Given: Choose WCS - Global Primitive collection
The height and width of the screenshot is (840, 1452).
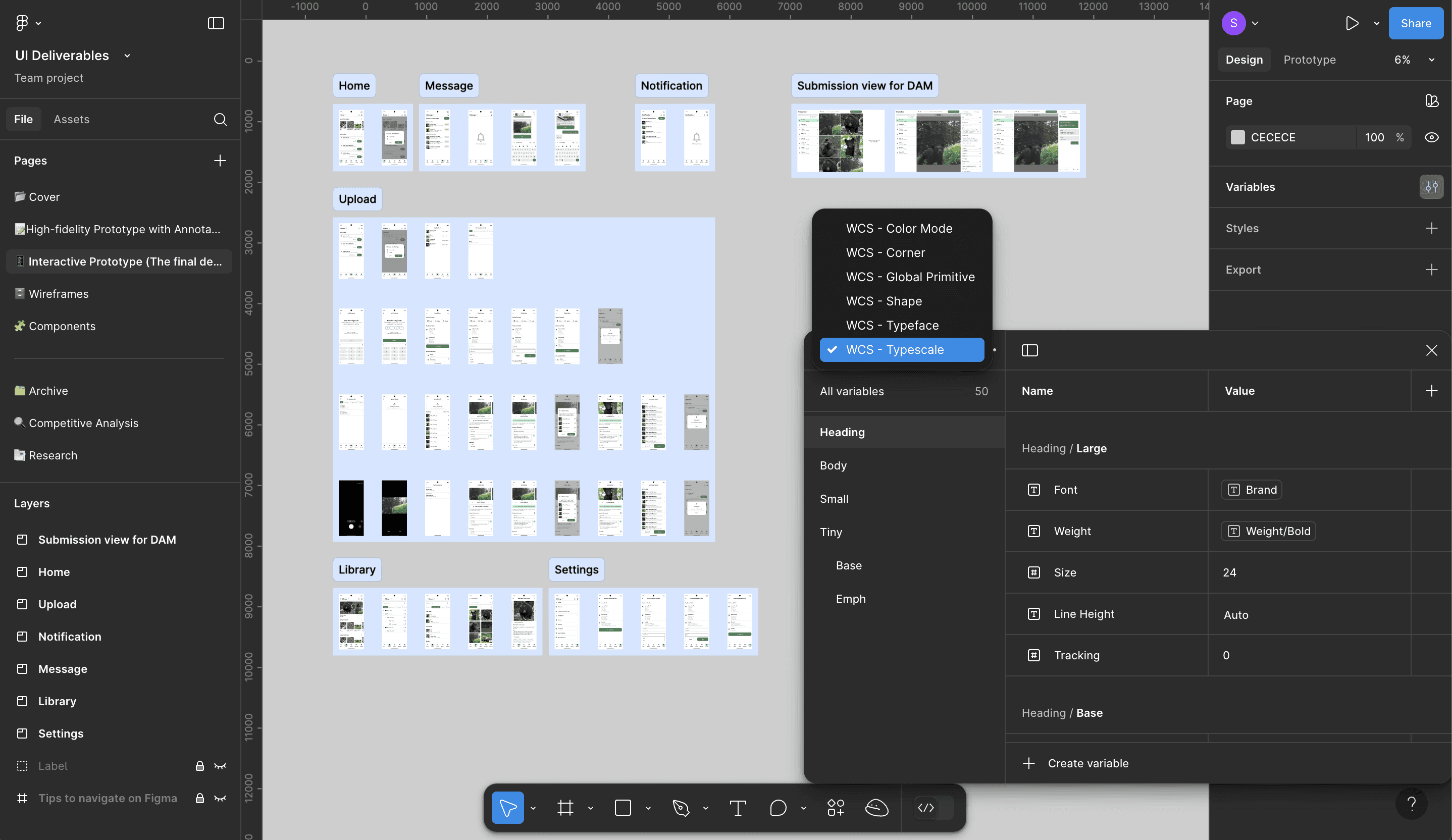Looking at the screenshot, I should tap(910, 277).
